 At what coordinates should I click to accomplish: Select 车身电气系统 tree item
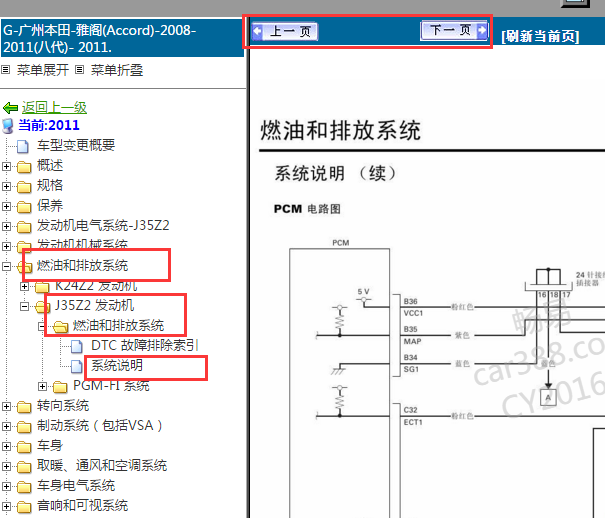pyautogui.click(x=76, y=486)
